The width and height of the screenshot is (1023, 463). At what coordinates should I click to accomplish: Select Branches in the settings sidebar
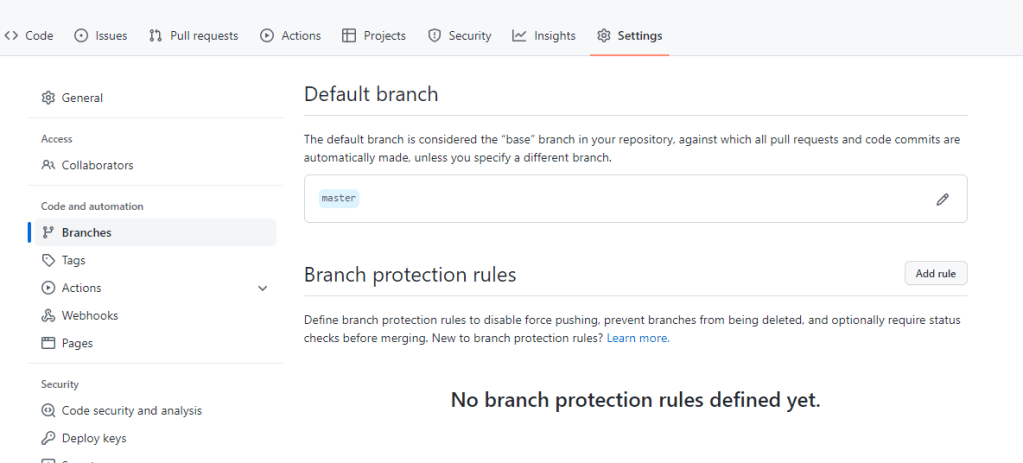tap(86, 232)
